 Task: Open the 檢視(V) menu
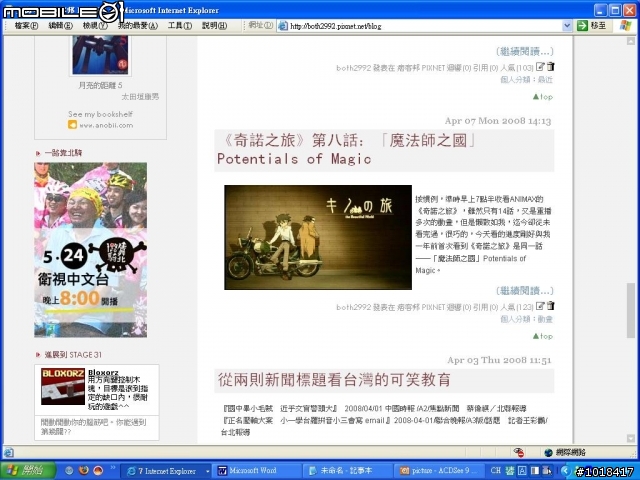(x=95, y=26)
